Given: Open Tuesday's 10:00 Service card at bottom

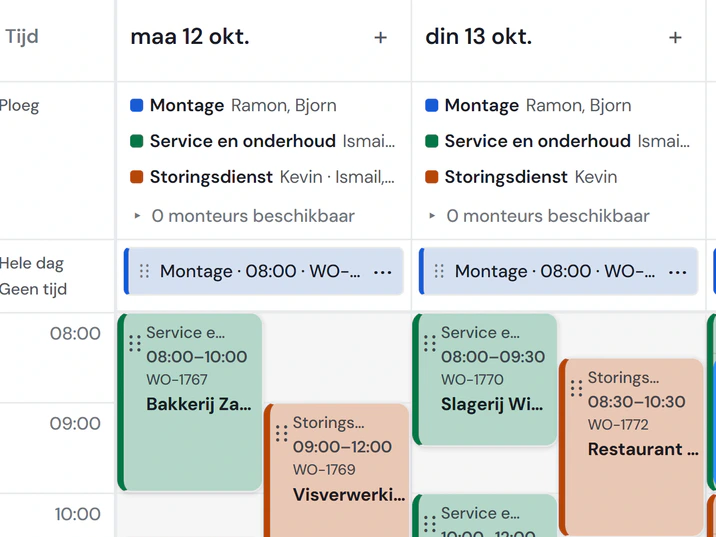Looking at the screenshot, I should pyautogui.click(x=485, y=516).
